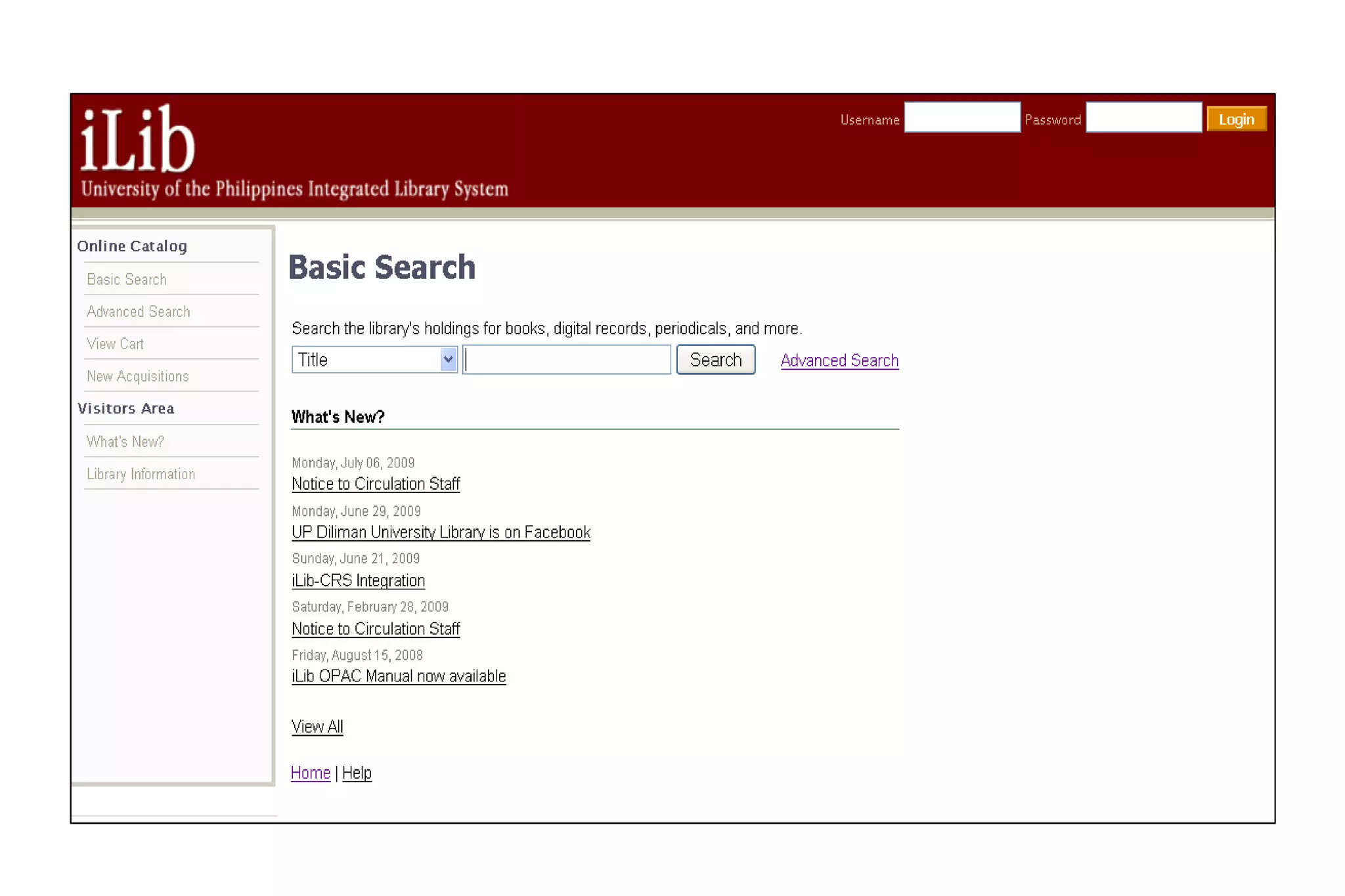Select Basic Search in sidebar menu

127,280
